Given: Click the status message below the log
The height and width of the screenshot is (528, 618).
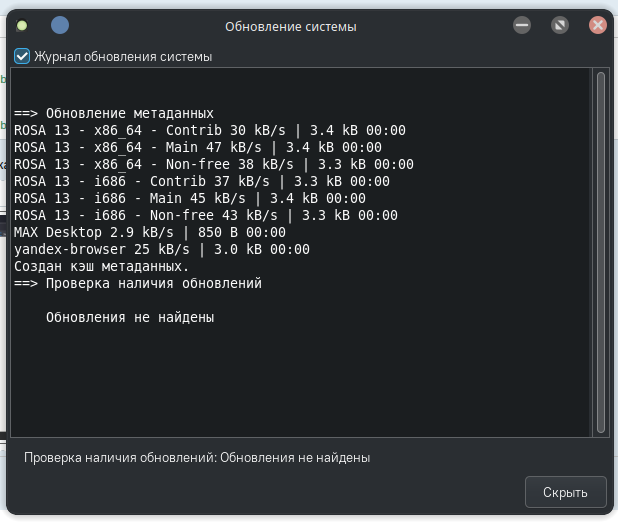Looking at the screenshot, I should [197, 457].
